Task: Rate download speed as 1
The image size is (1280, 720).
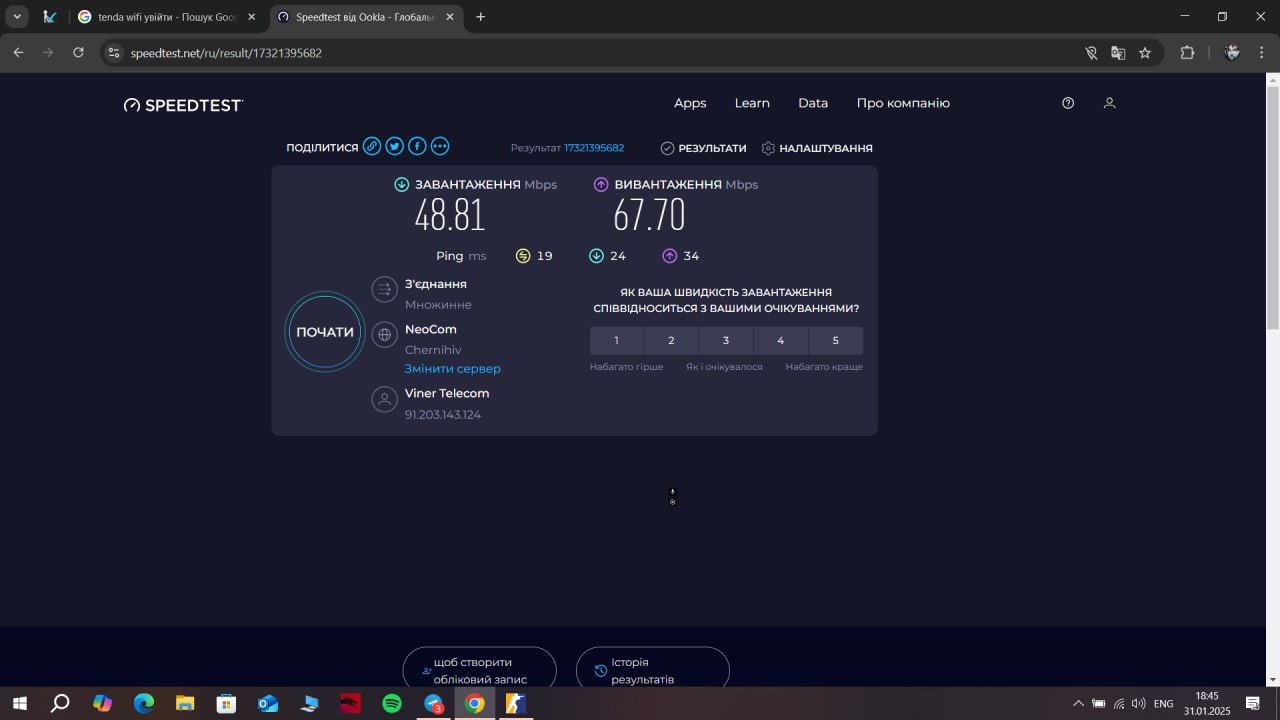Action: [x=616, y=340]
